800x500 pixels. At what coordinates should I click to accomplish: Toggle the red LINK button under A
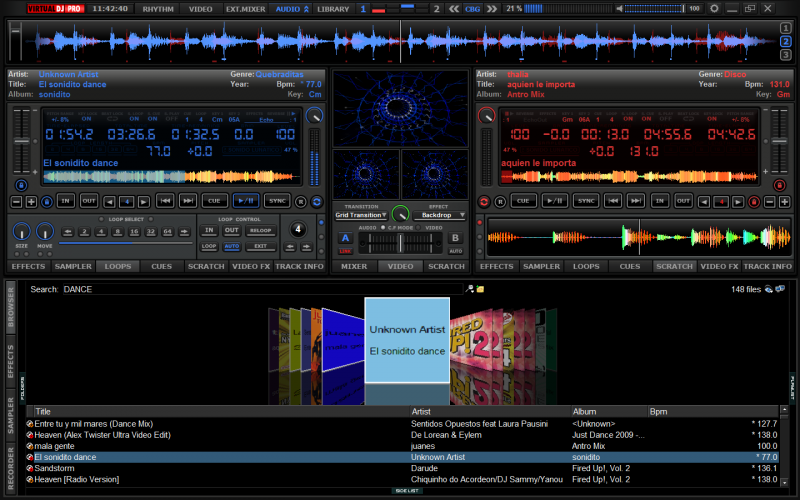tap(345, 251)
